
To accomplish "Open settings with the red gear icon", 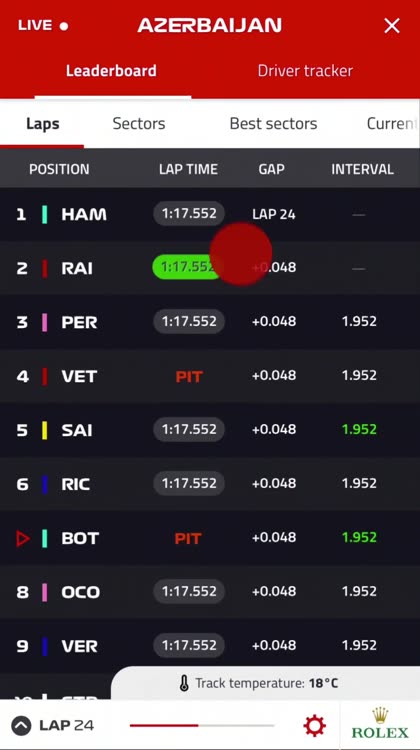I will click(x=314, y=726).
